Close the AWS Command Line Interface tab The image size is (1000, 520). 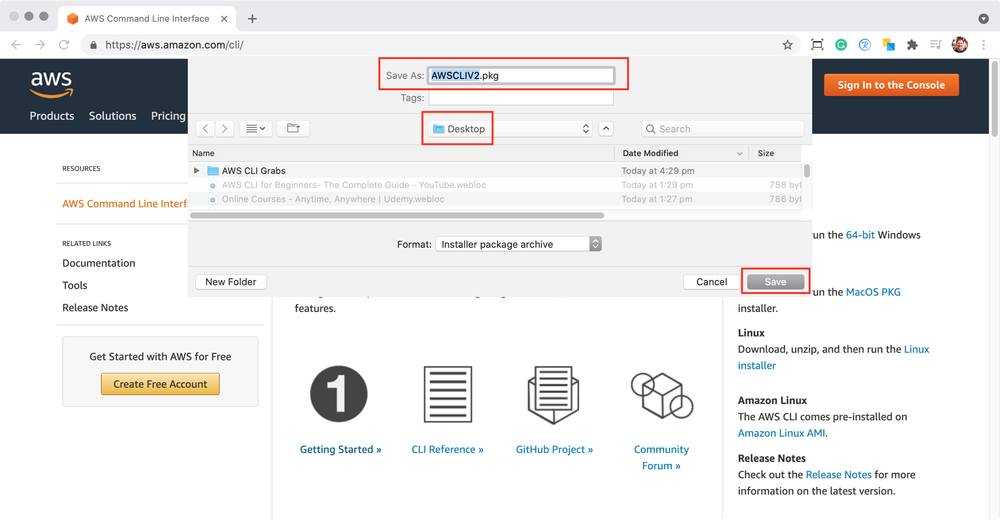[224, 19]
